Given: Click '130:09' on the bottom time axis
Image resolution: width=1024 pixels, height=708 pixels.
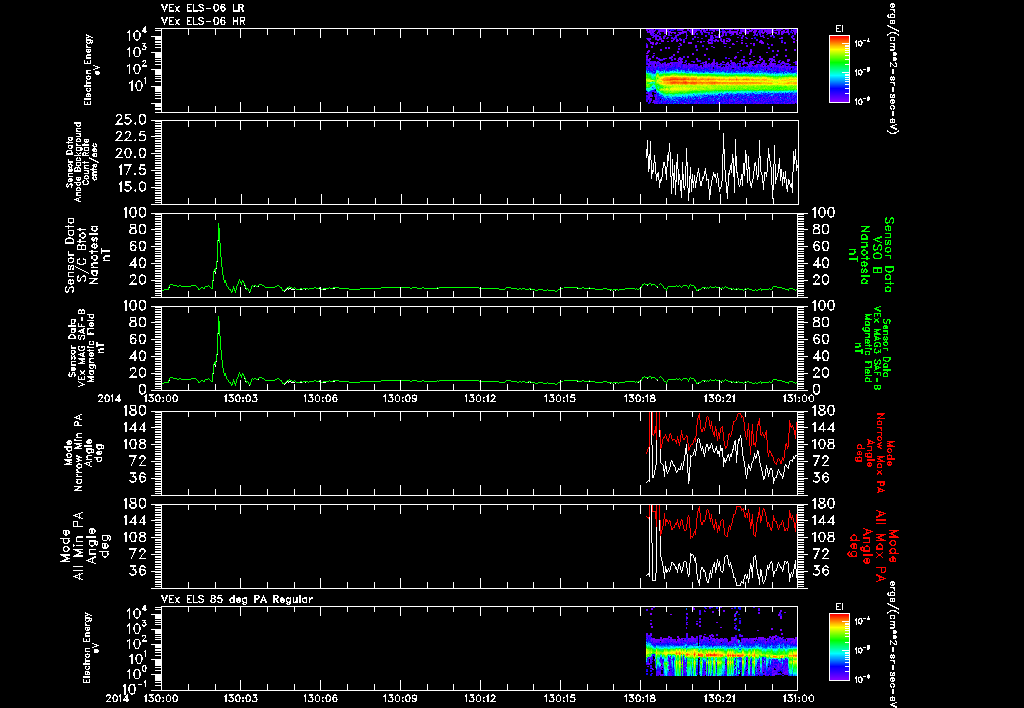Looking at the screenshot, I should 400,698.
